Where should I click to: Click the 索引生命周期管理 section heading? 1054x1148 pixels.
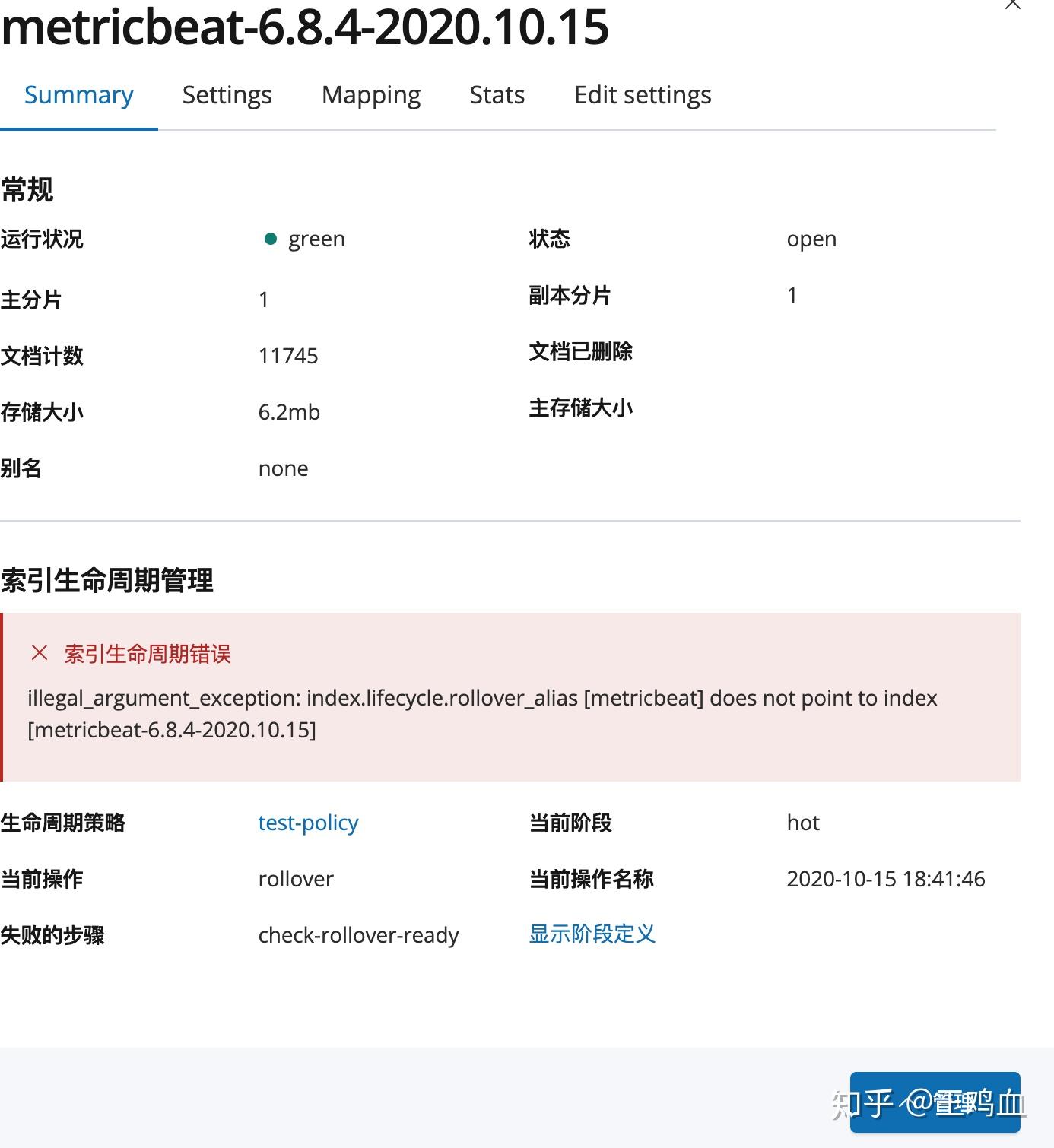tap(107, 581)
